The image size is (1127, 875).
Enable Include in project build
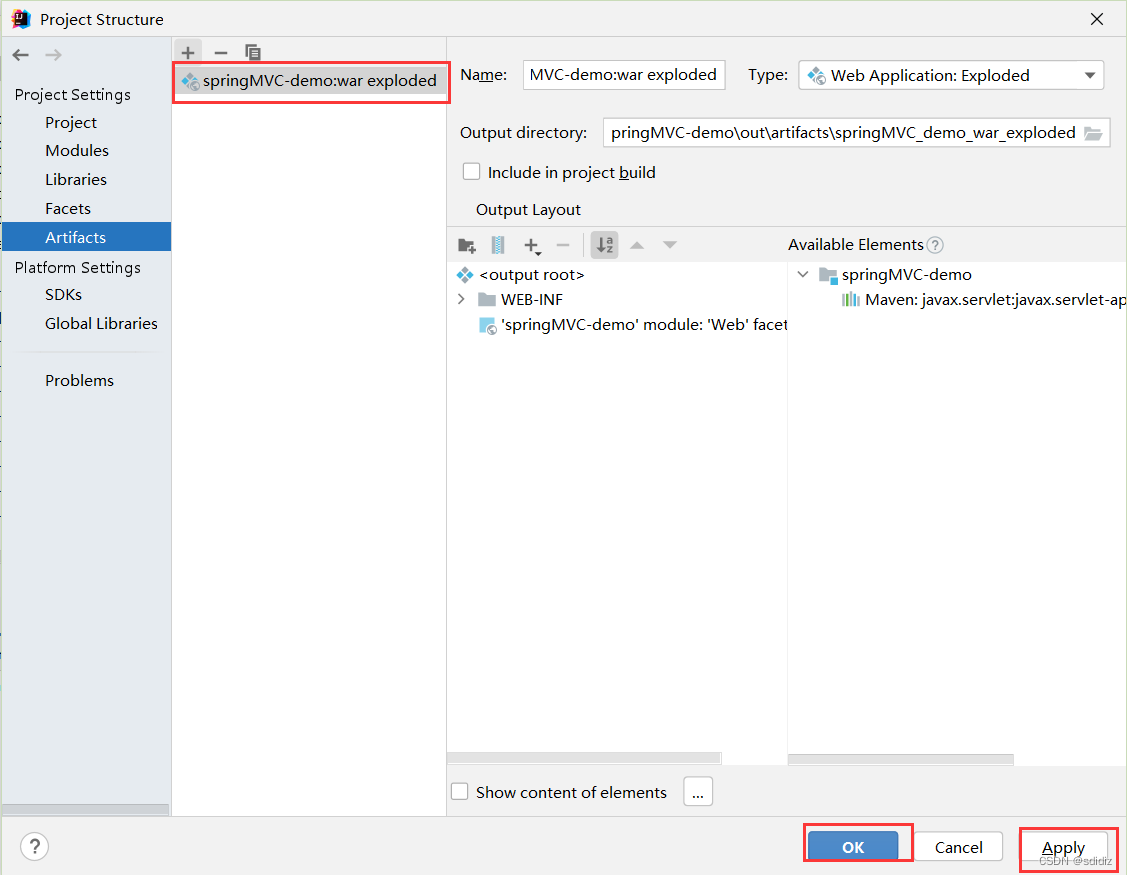coord(472,172)
